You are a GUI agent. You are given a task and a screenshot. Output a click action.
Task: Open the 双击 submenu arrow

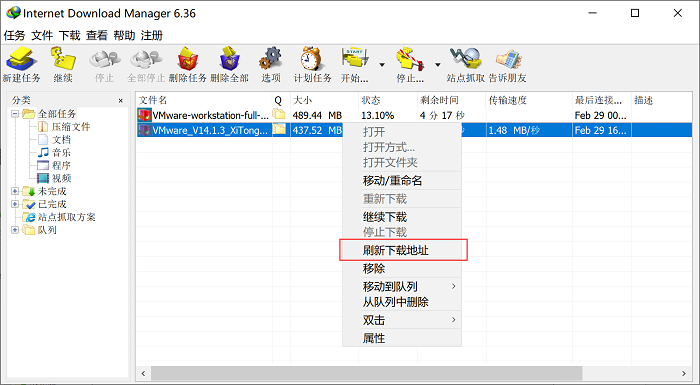pos(454,320)
